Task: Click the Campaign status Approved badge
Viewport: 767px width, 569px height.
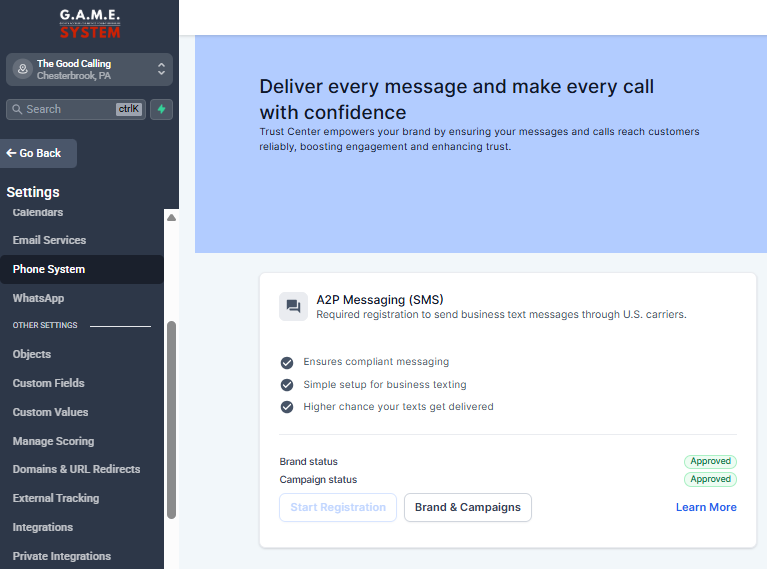Action: [x=710, y=479]
